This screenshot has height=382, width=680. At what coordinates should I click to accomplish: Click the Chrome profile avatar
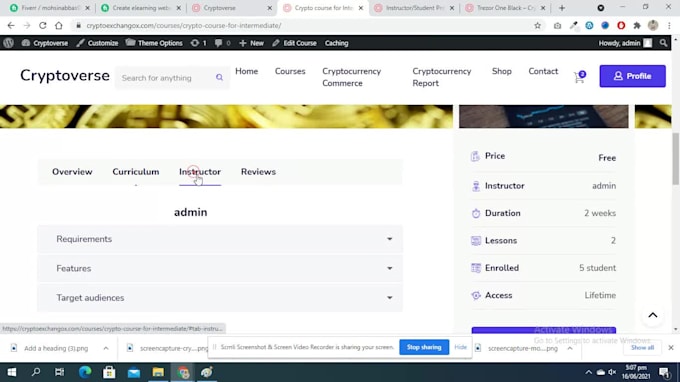(653, 26)
